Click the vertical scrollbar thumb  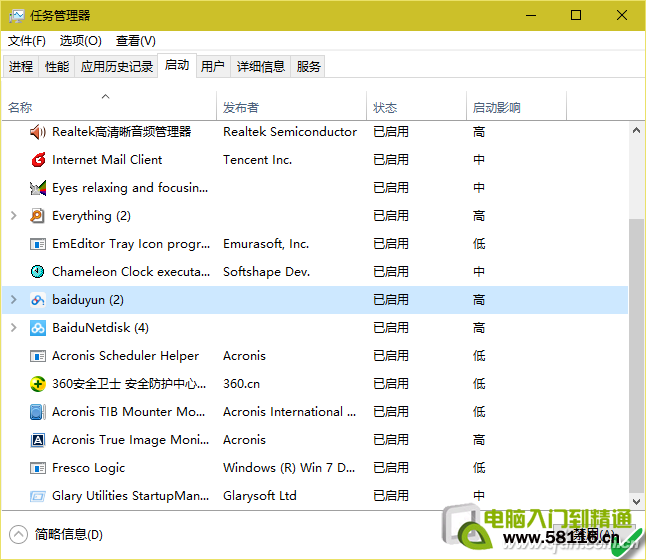(x=636, y=356)
